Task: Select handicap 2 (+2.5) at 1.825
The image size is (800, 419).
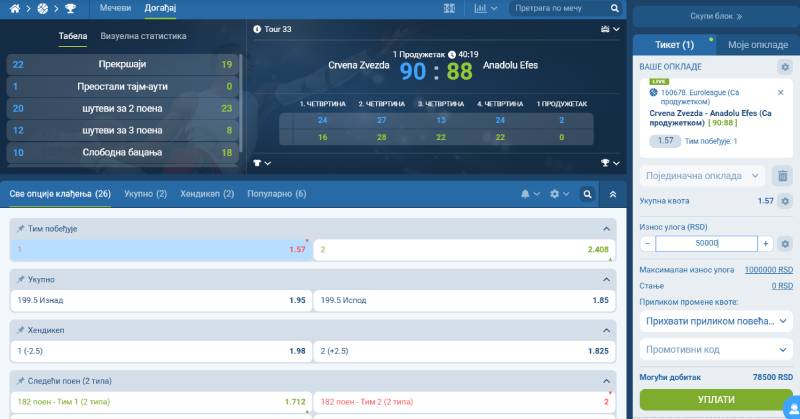Action: point(464,351)
